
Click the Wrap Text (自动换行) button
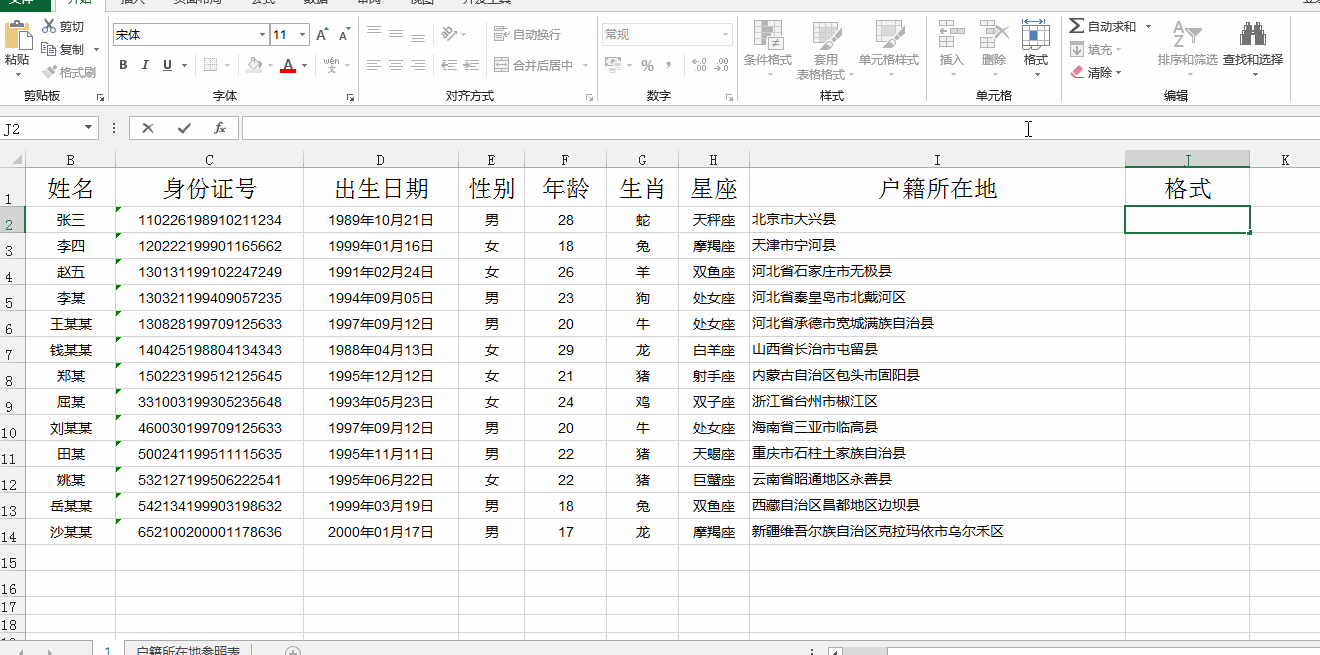(x=528, y=34)
